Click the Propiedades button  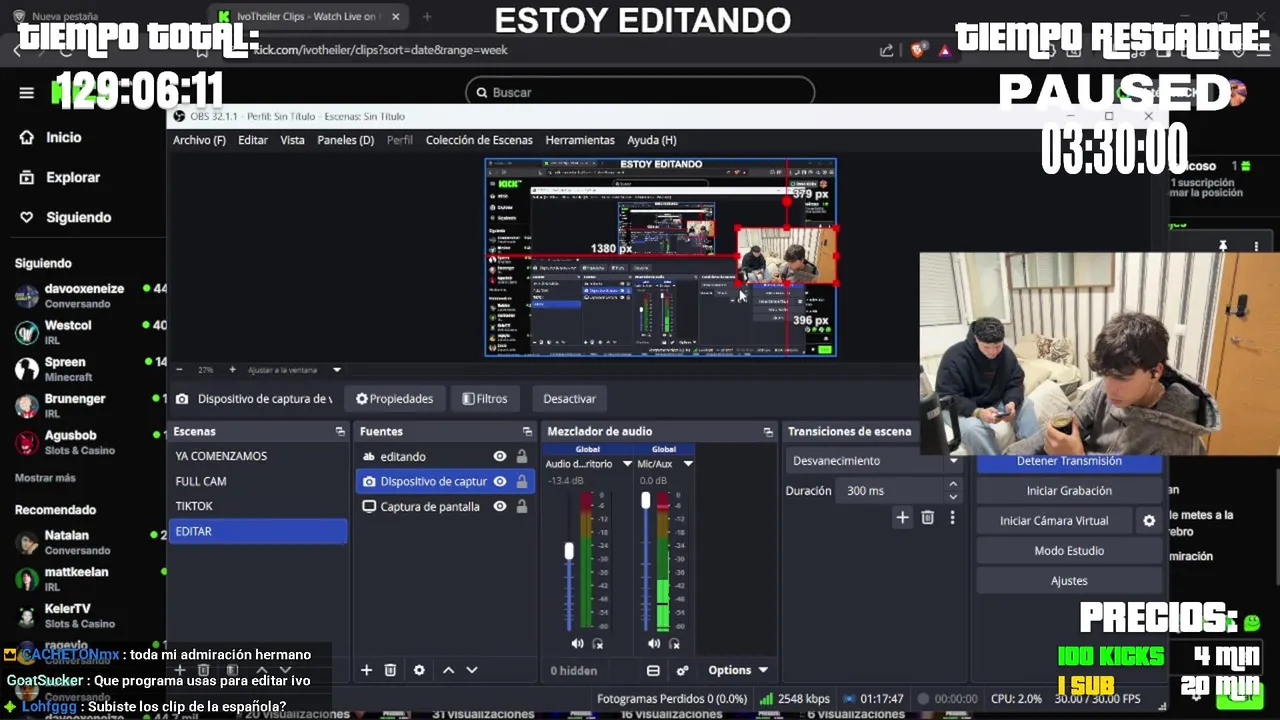(395, 399)
